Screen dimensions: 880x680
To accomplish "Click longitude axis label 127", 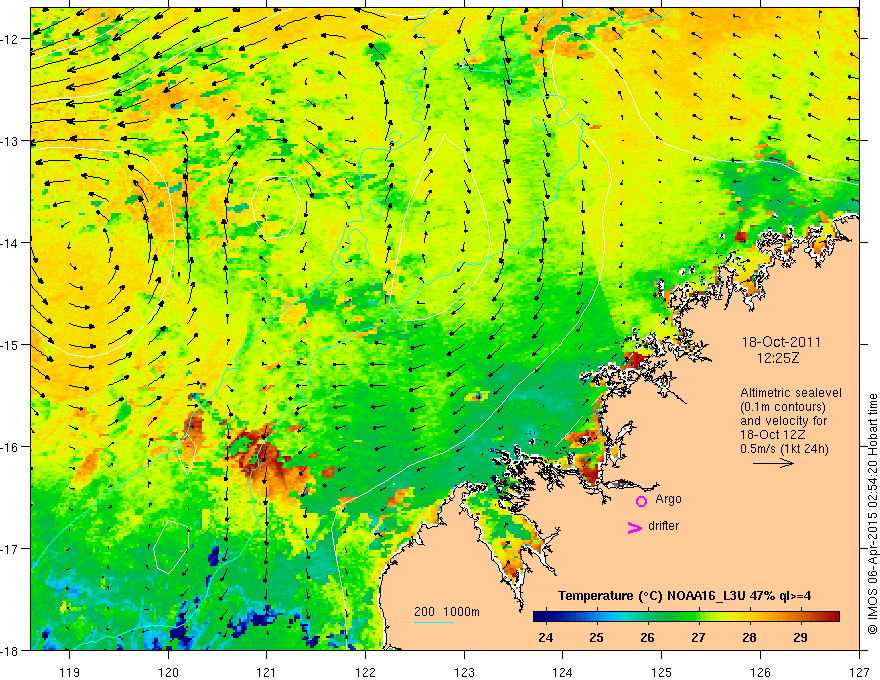I will tap(859, 672).
